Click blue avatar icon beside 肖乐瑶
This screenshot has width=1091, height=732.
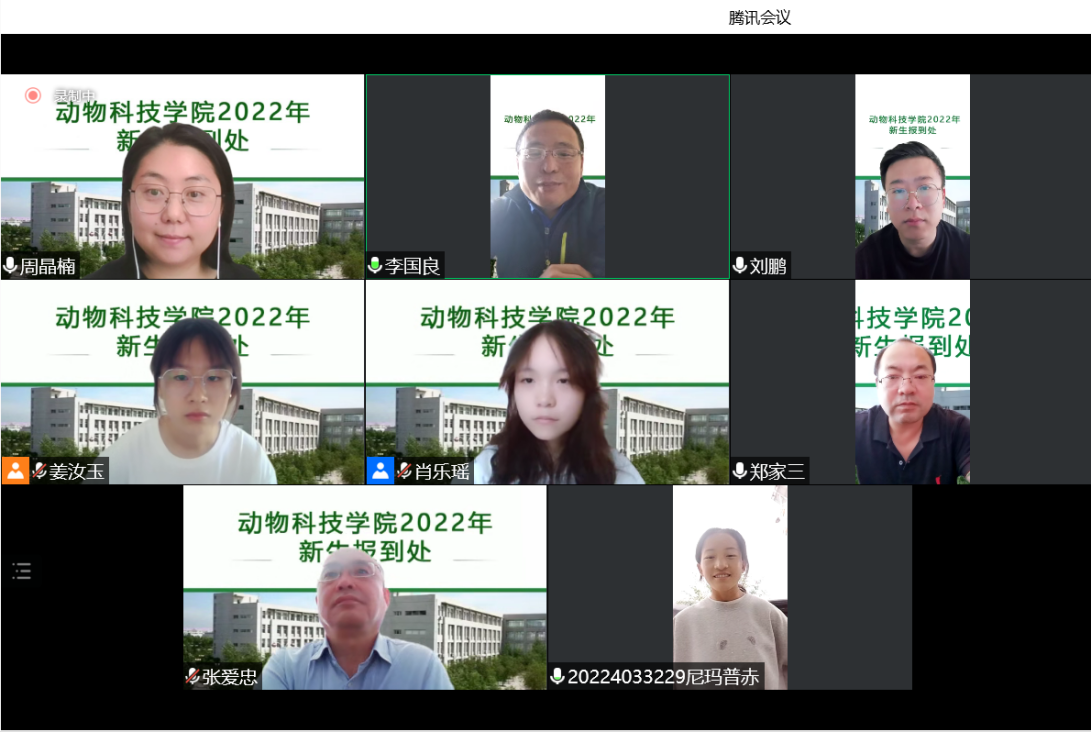coord(381,471)
